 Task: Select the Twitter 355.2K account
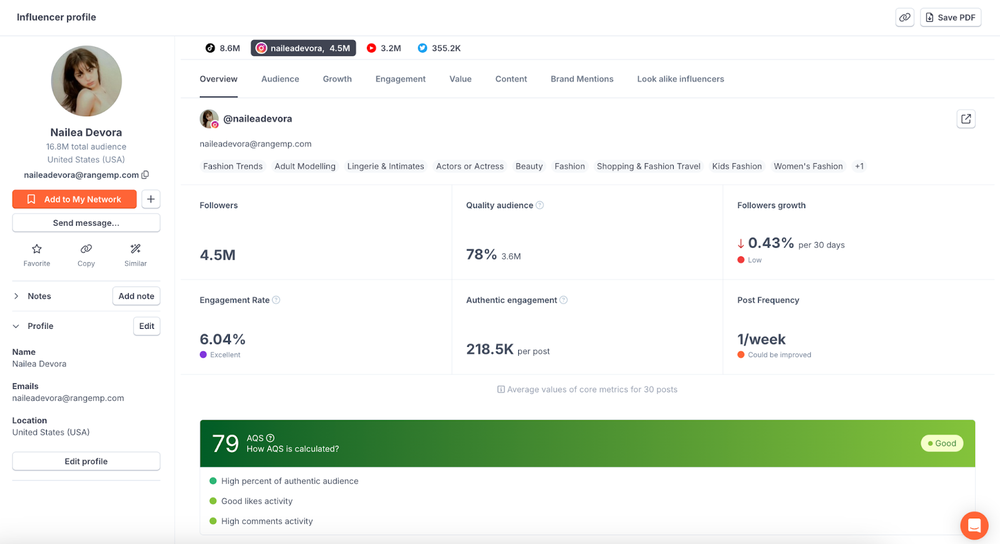439,48
